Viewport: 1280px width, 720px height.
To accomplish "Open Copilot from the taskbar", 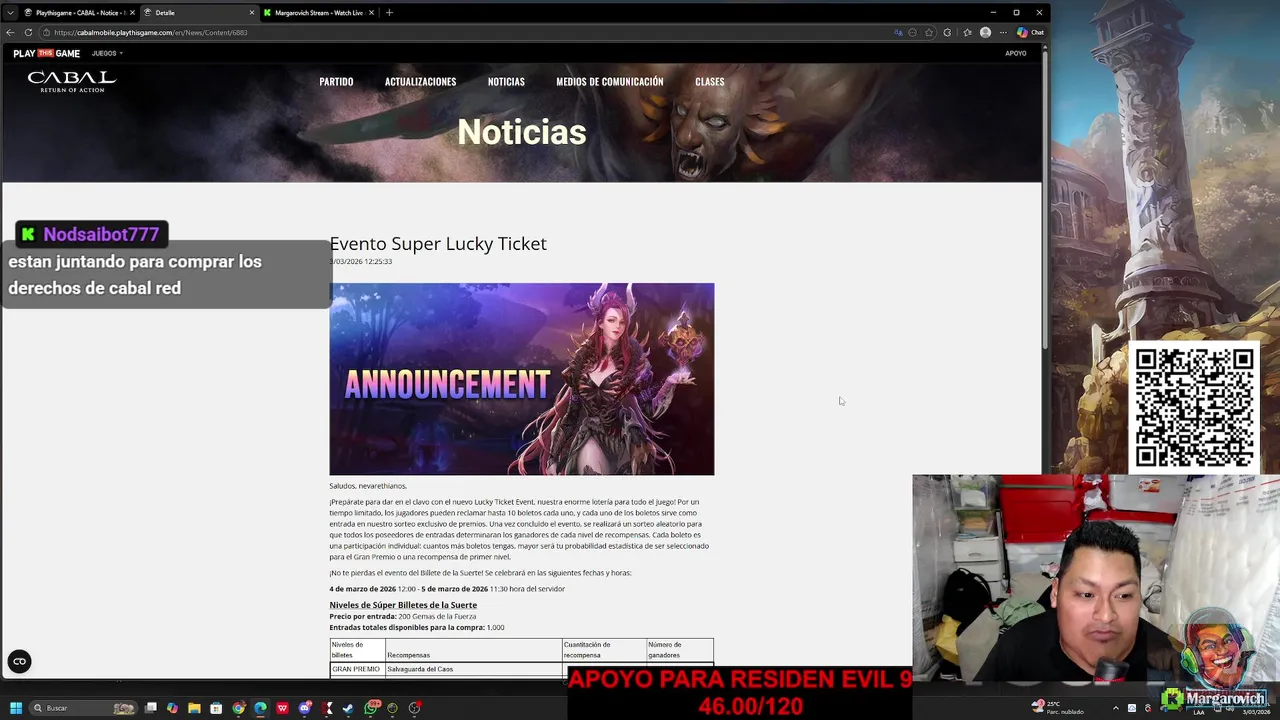I will pos(173,708).
